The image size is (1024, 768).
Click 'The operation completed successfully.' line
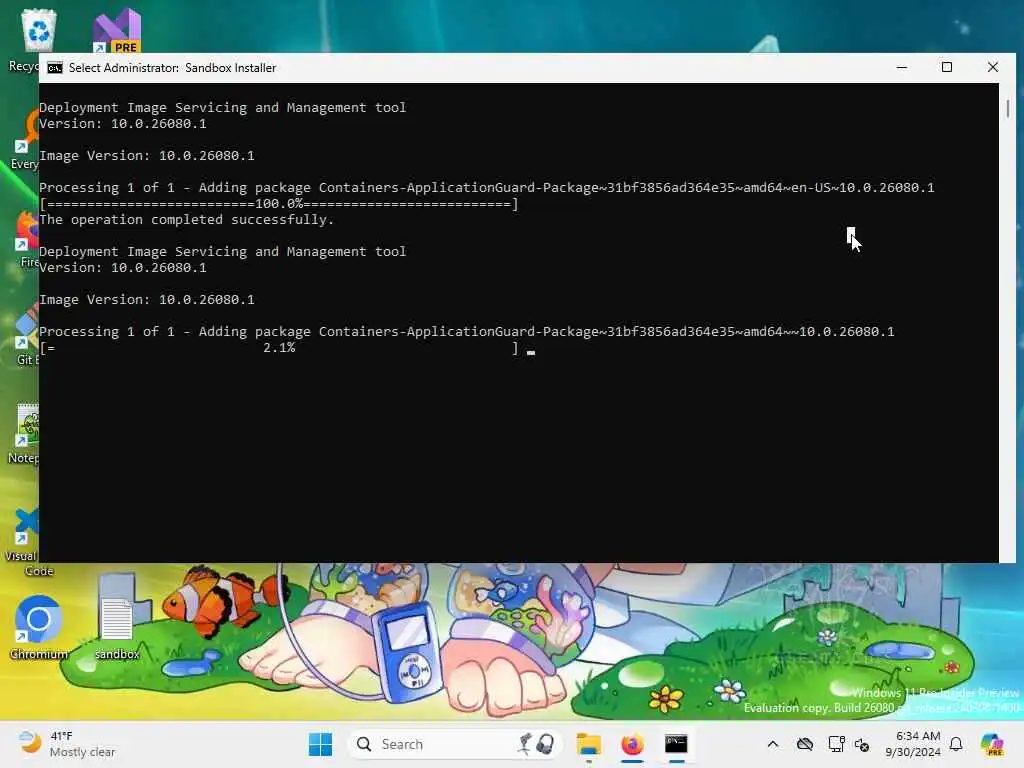pyautogui.click(x=187, y=220)
